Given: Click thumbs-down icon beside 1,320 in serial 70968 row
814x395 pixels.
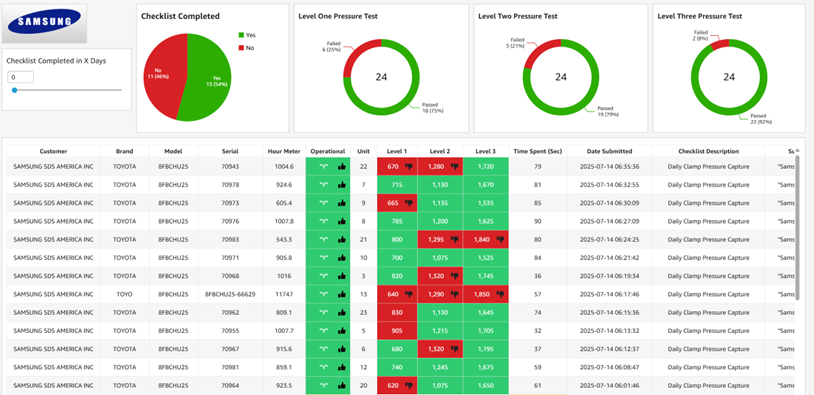Looking at the screenshot, I should 455,276.
